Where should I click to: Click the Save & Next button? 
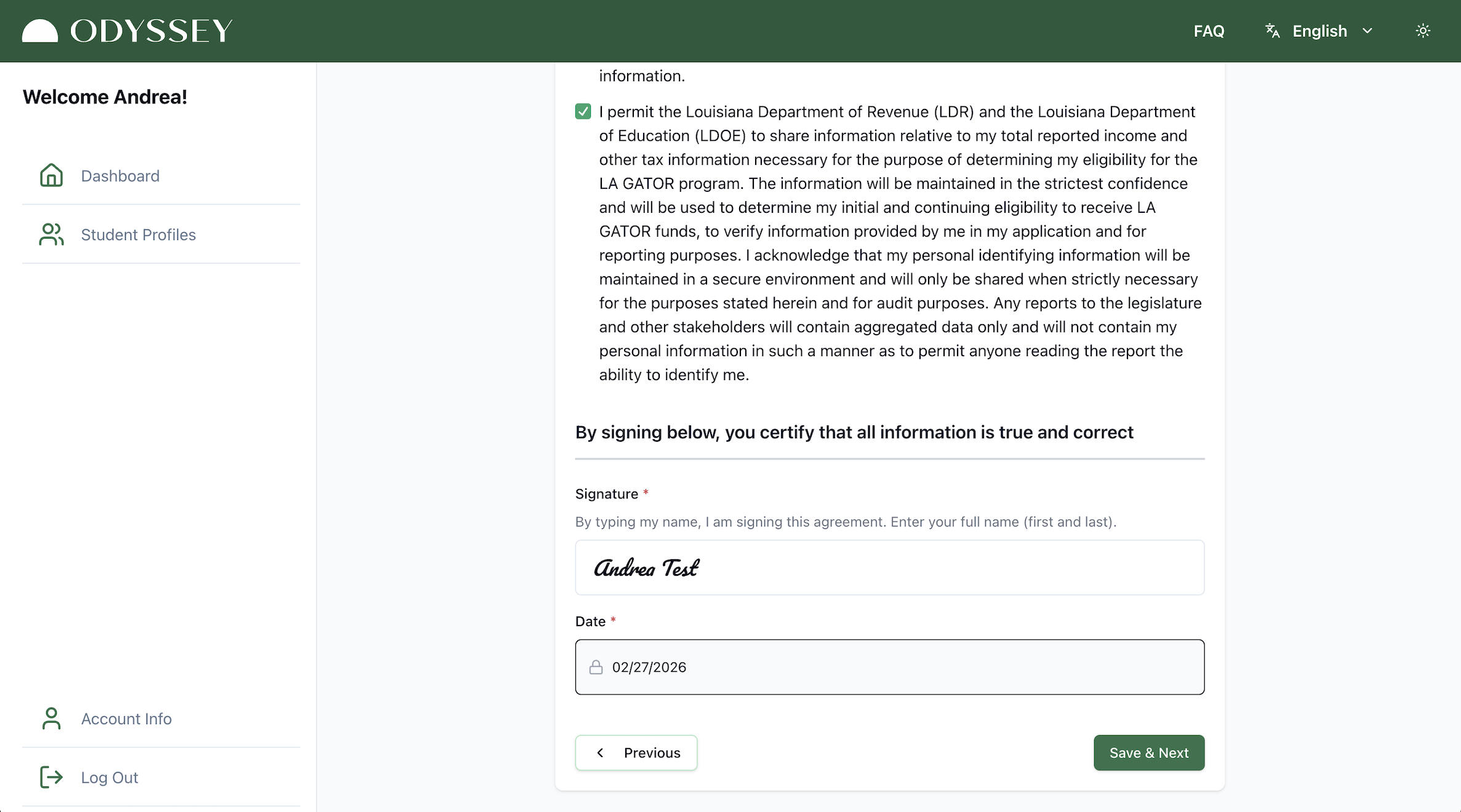click(x=1148, y=753)
